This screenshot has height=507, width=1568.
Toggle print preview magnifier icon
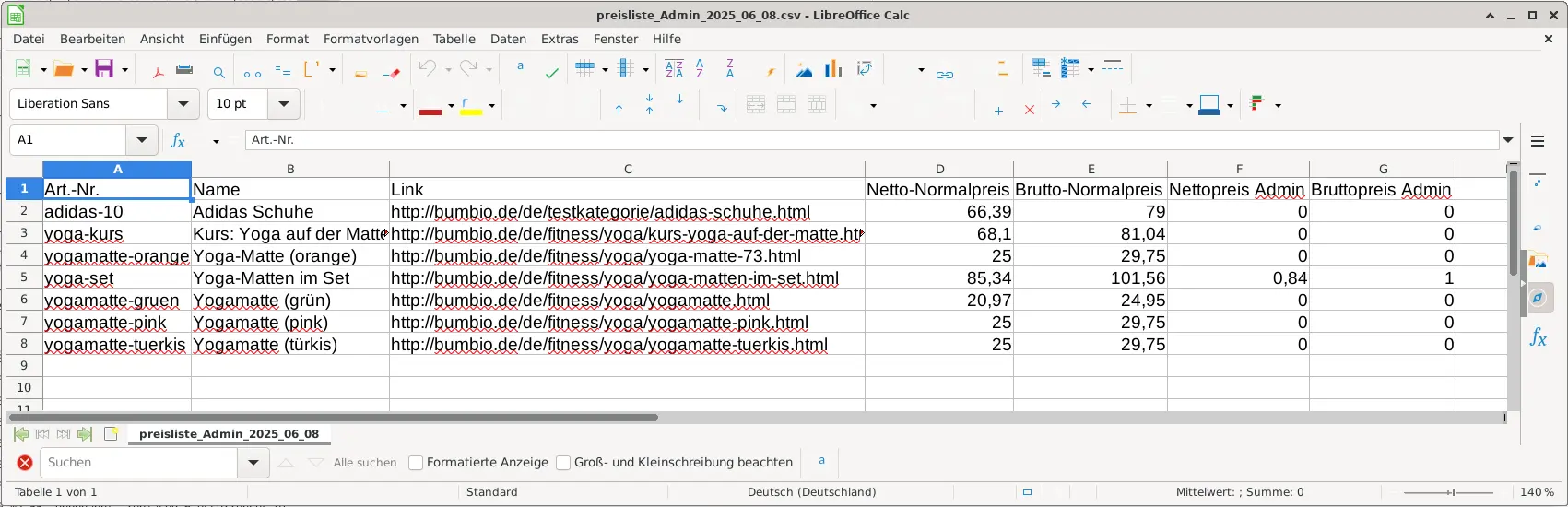[x=218, y=72]
